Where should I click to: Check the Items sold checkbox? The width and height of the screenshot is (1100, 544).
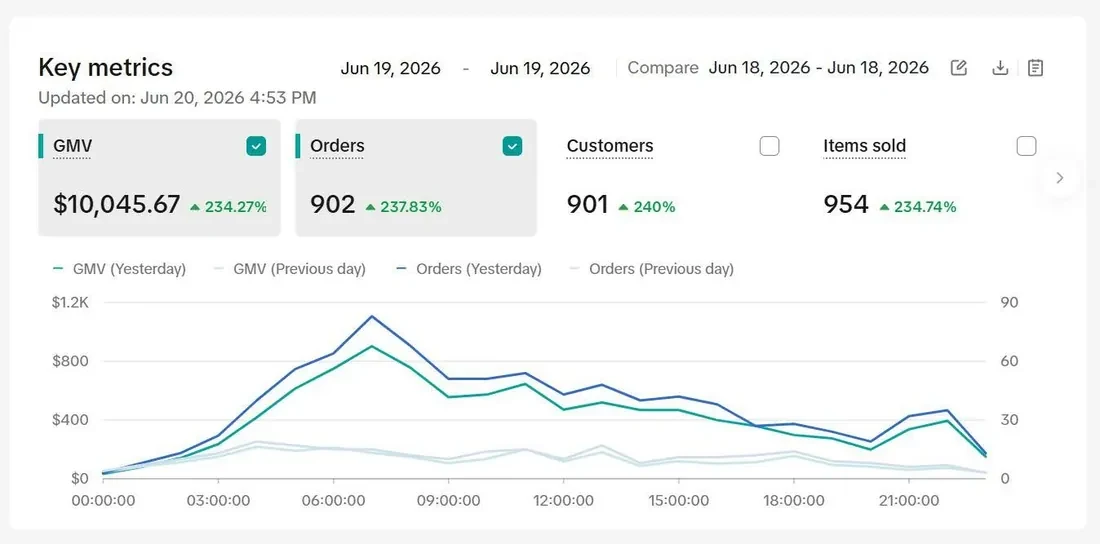[1026, 146]
